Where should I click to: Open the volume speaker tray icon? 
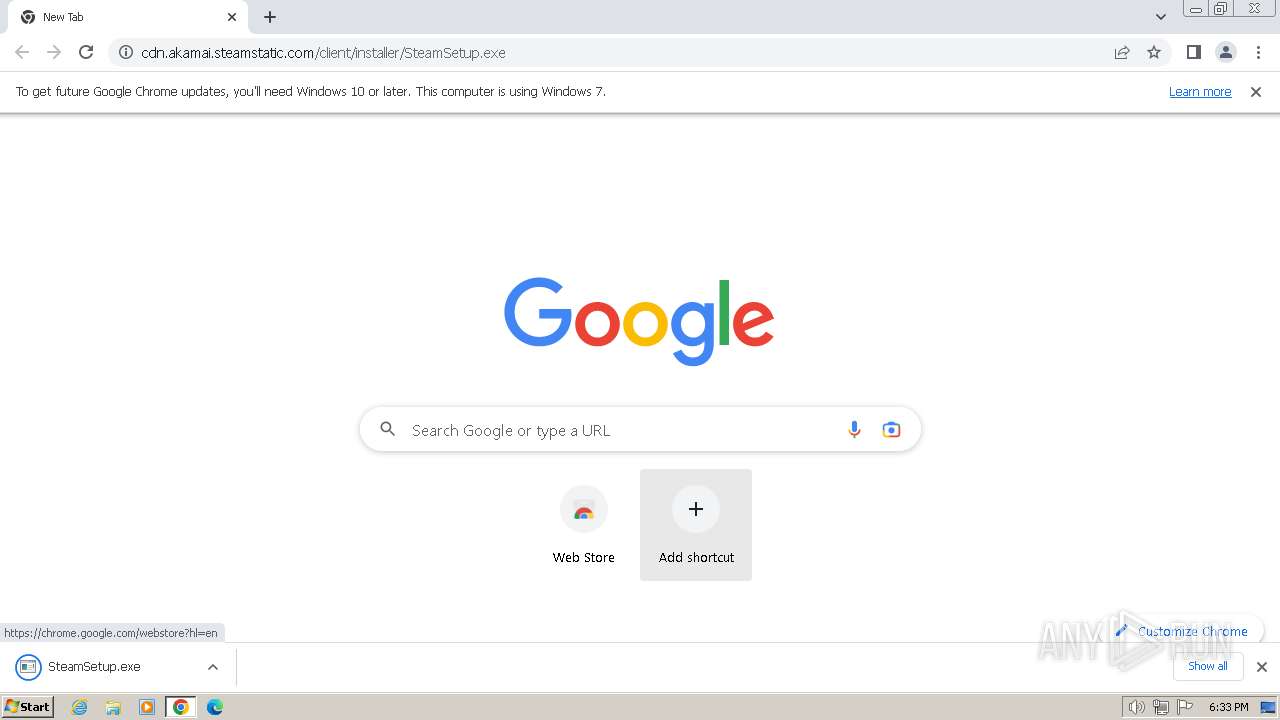[x=1136, y=707]
